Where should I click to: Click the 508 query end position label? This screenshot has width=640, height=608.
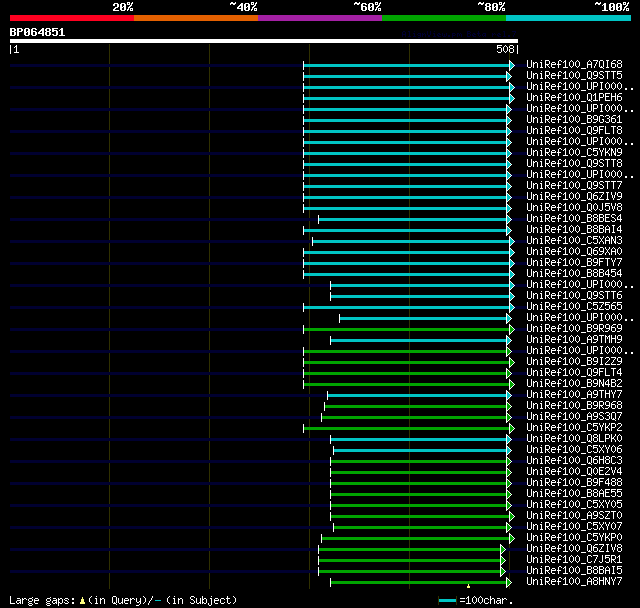(505, 49)
